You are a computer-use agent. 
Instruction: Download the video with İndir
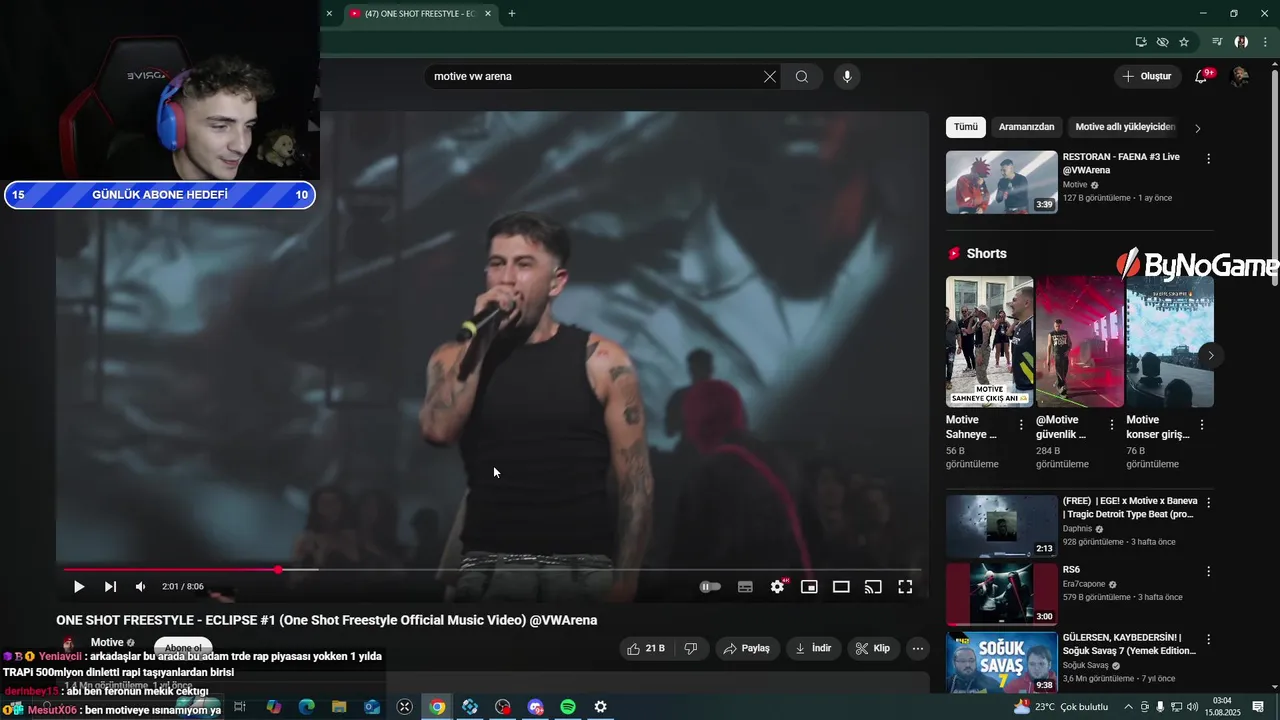pyautogui.click(x=814, y=649)
